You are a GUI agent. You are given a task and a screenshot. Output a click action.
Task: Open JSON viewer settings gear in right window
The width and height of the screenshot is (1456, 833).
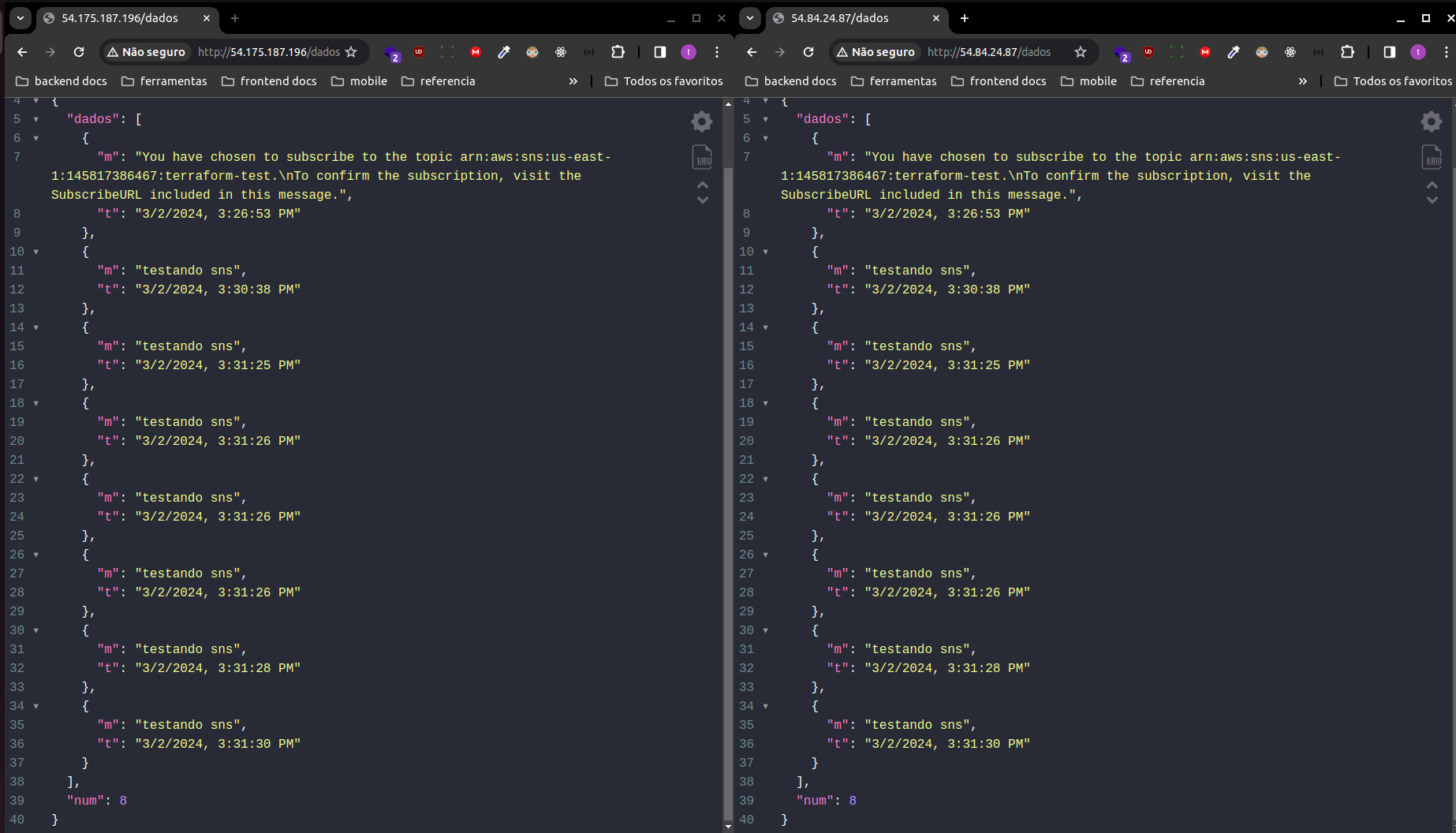click(x=1431, y=121)
